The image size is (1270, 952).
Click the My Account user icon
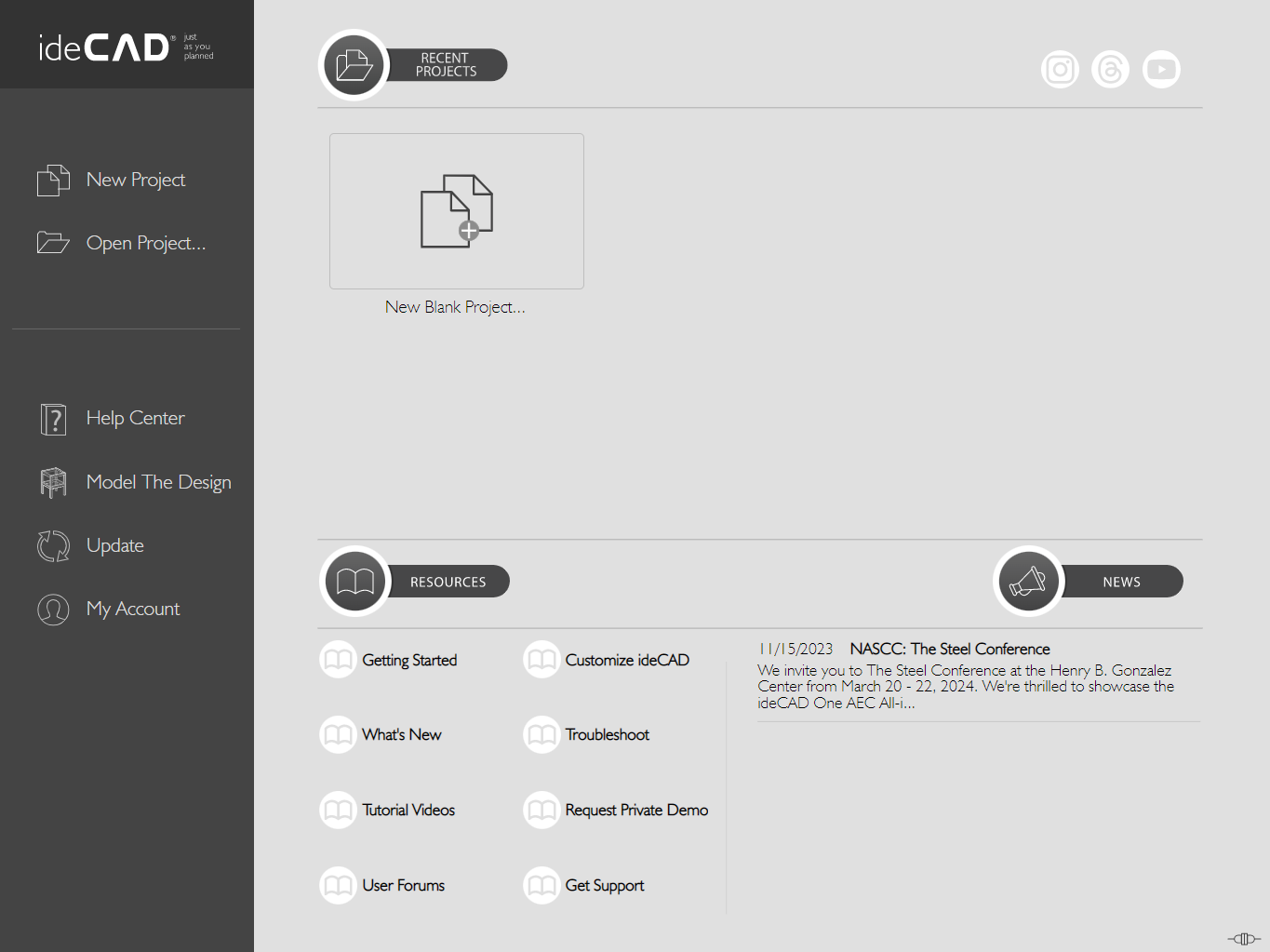click(x=53, y=609)
